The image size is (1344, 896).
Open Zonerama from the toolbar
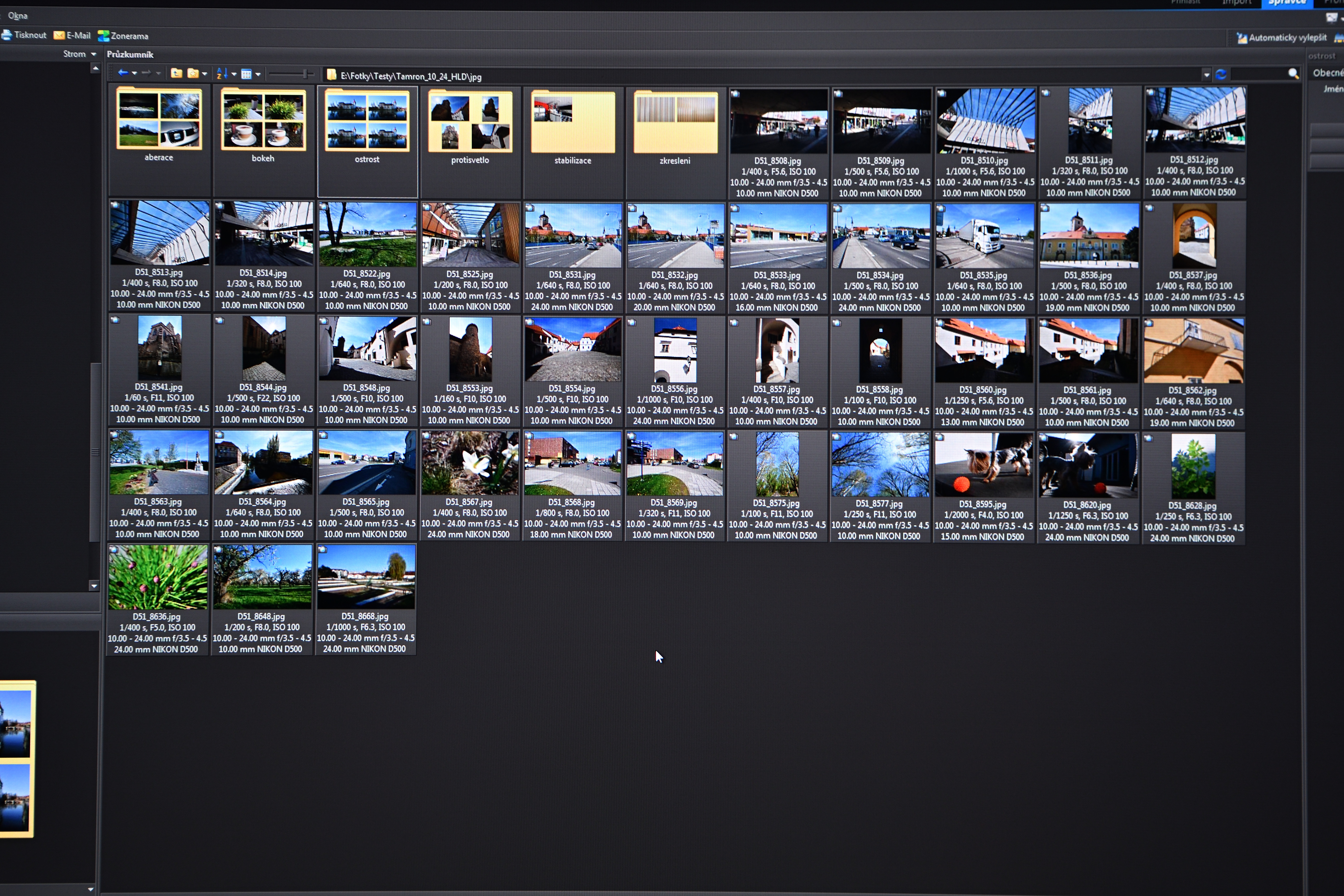pos(123,36)
